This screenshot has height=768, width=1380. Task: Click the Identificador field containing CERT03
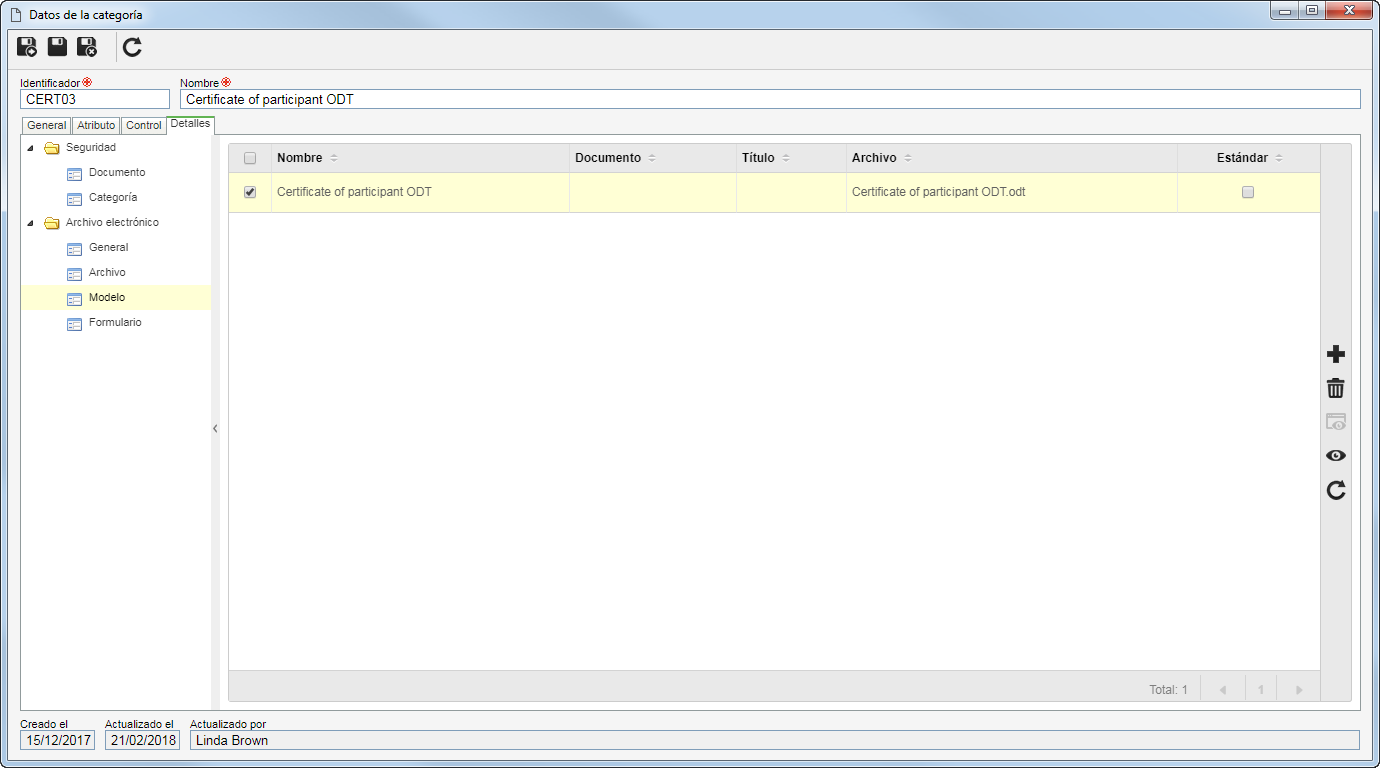click(x=95, y=99)
